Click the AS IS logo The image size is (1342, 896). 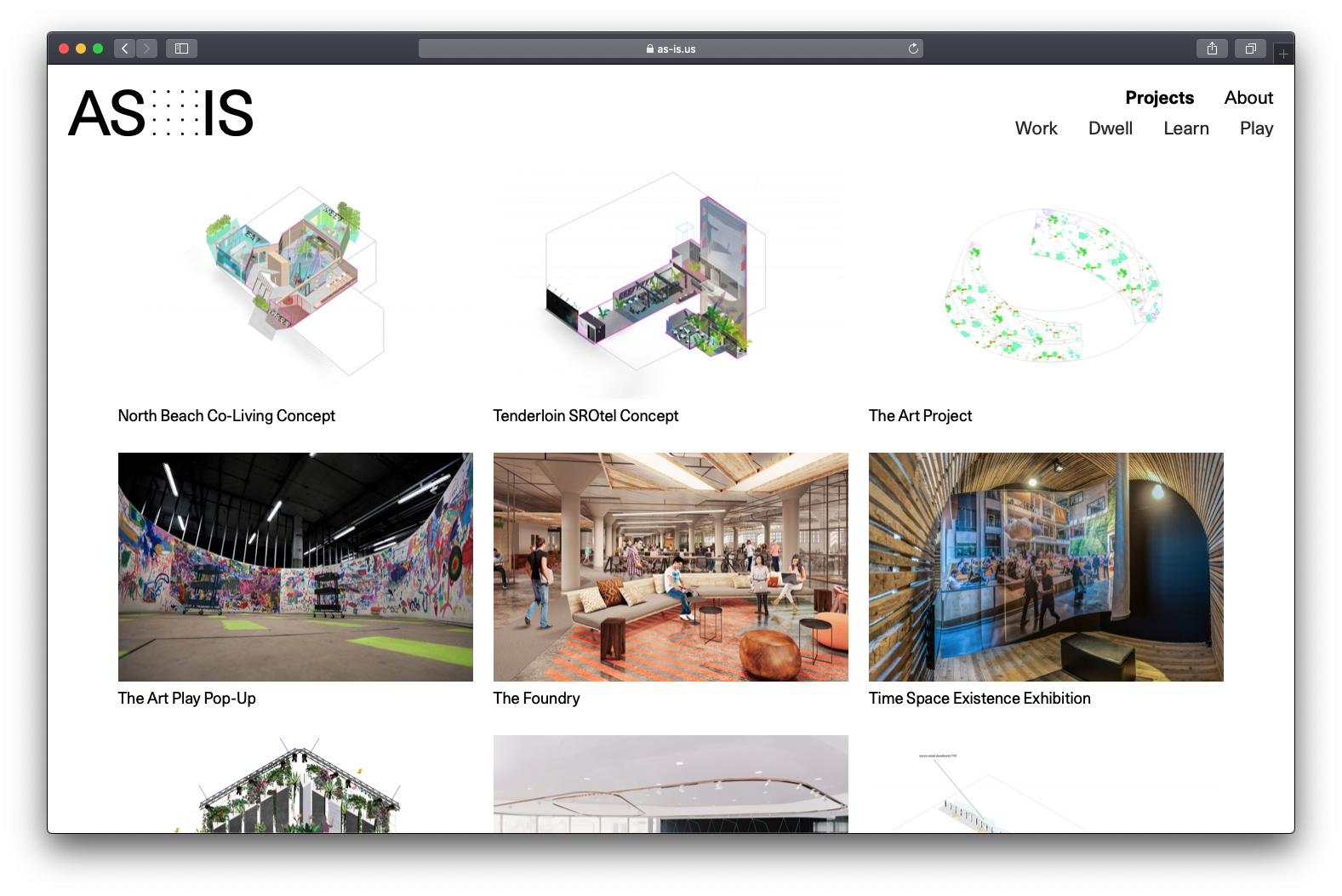pos(161,113)
